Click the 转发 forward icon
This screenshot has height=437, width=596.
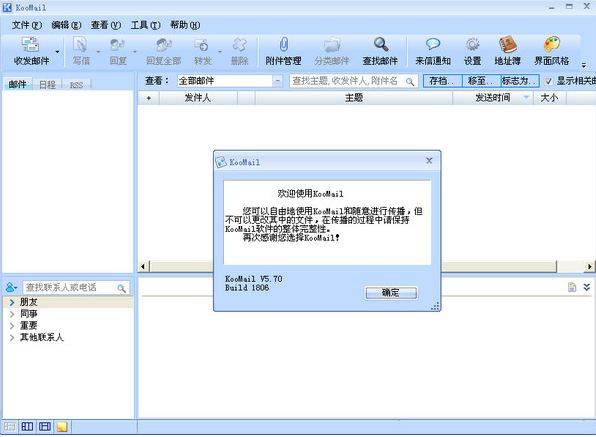pos(201,44)
